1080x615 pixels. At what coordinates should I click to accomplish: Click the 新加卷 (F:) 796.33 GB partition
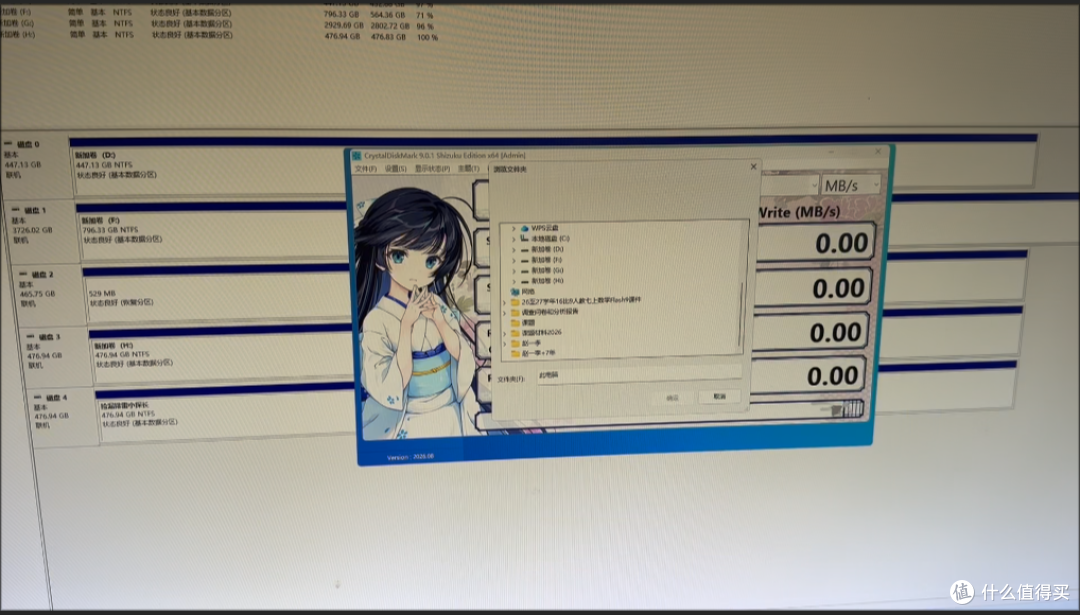[214, 231]
